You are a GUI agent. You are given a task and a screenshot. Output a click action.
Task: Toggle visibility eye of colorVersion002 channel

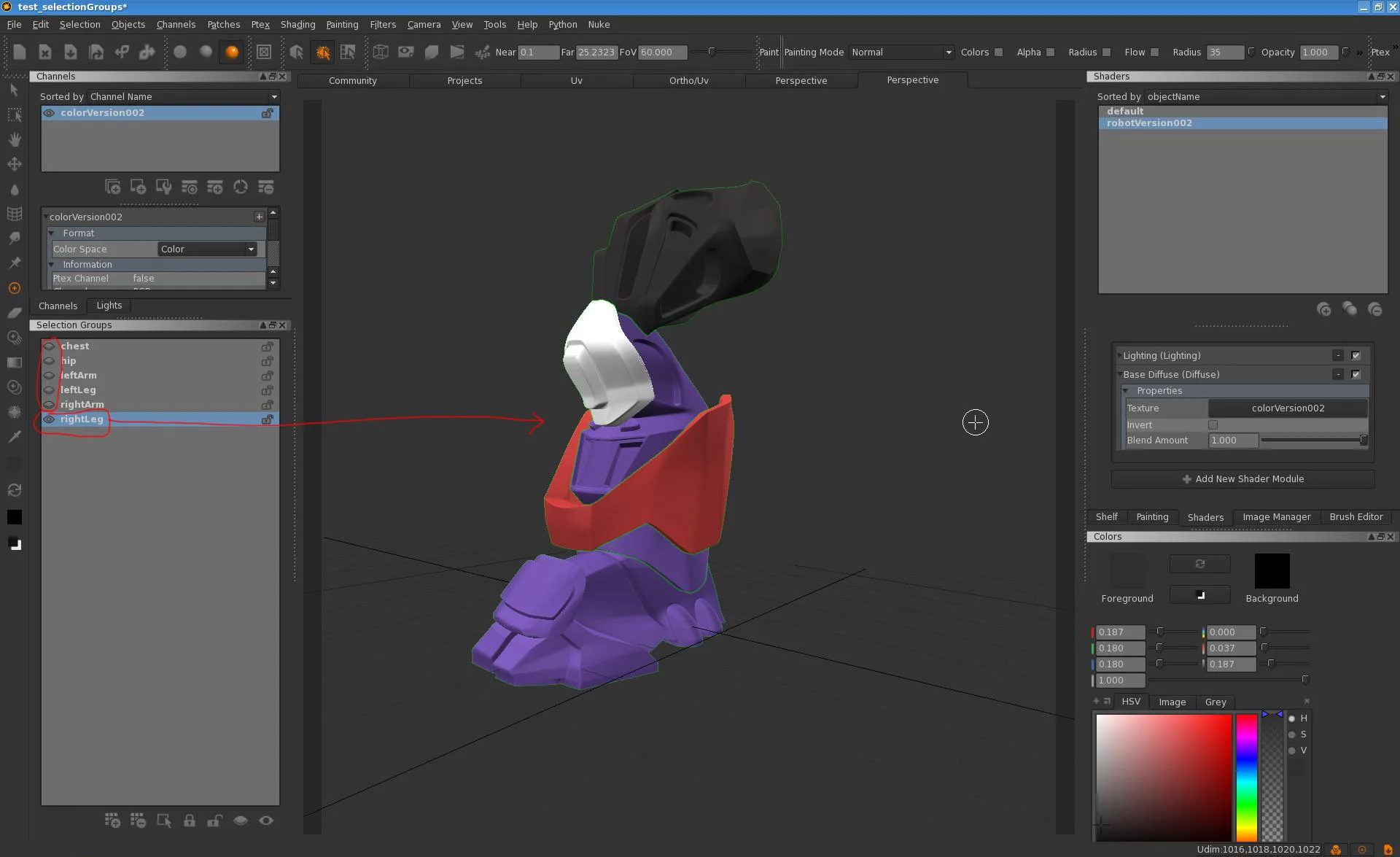pyautogui.click(x=49, y=113)
